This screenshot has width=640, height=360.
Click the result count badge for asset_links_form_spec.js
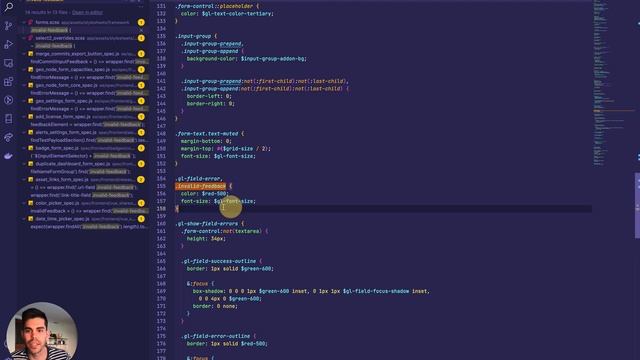click(x=141, y=180)
